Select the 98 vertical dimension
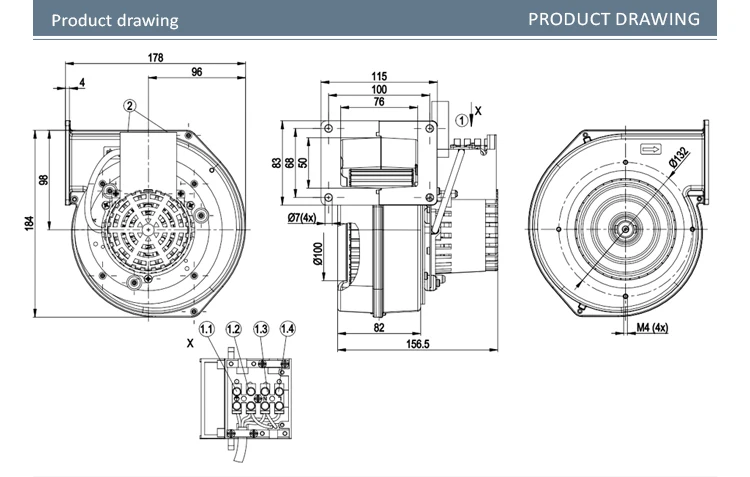 (44, 180)
